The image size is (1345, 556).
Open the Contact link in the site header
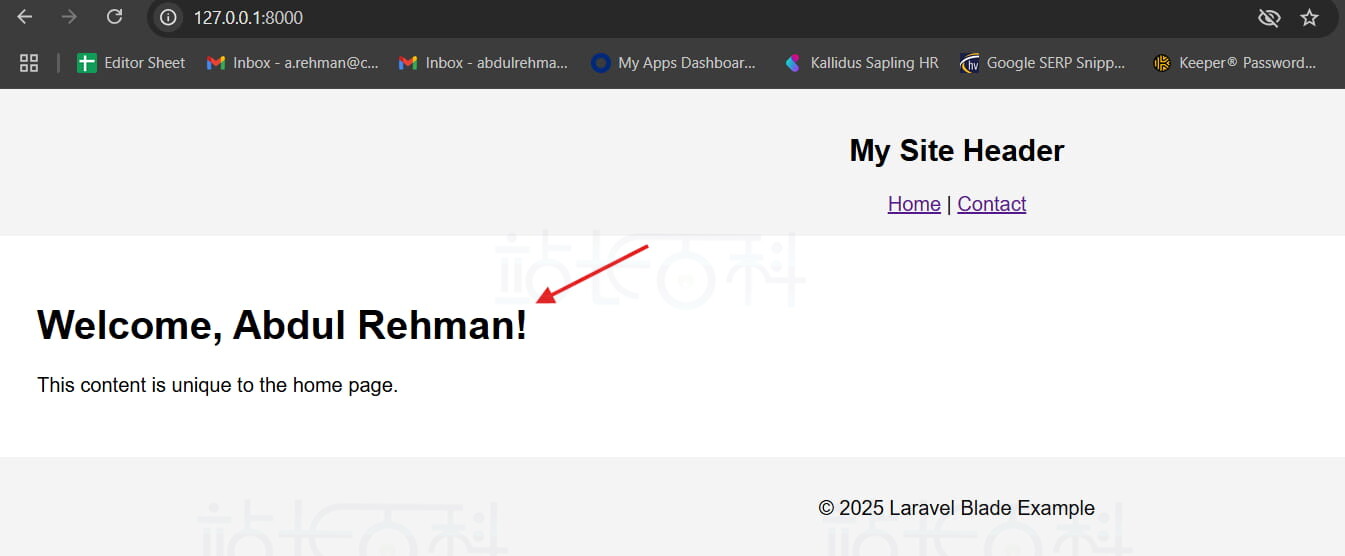click(x=991, y=204)
